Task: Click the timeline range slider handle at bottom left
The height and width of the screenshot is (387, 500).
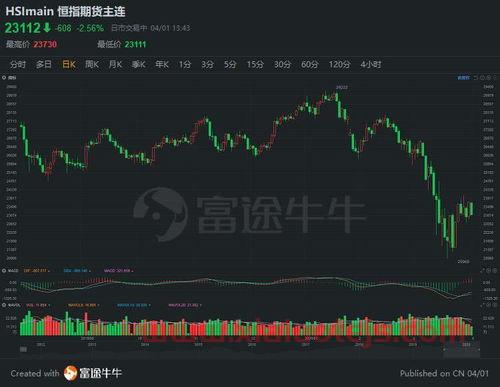Action: [x=23, y=349]
